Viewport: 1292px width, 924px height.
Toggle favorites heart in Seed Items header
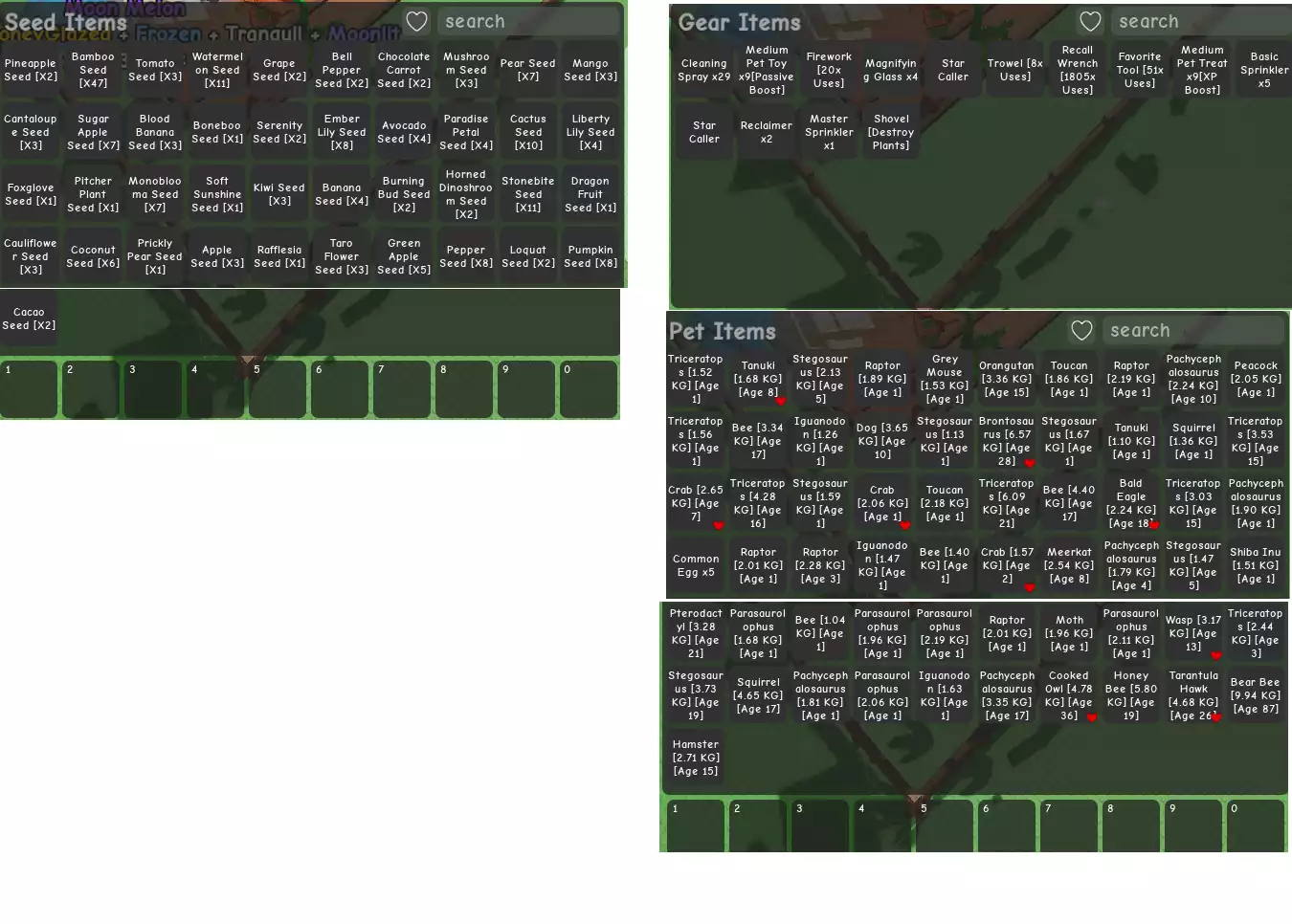[x=416, y=21]
